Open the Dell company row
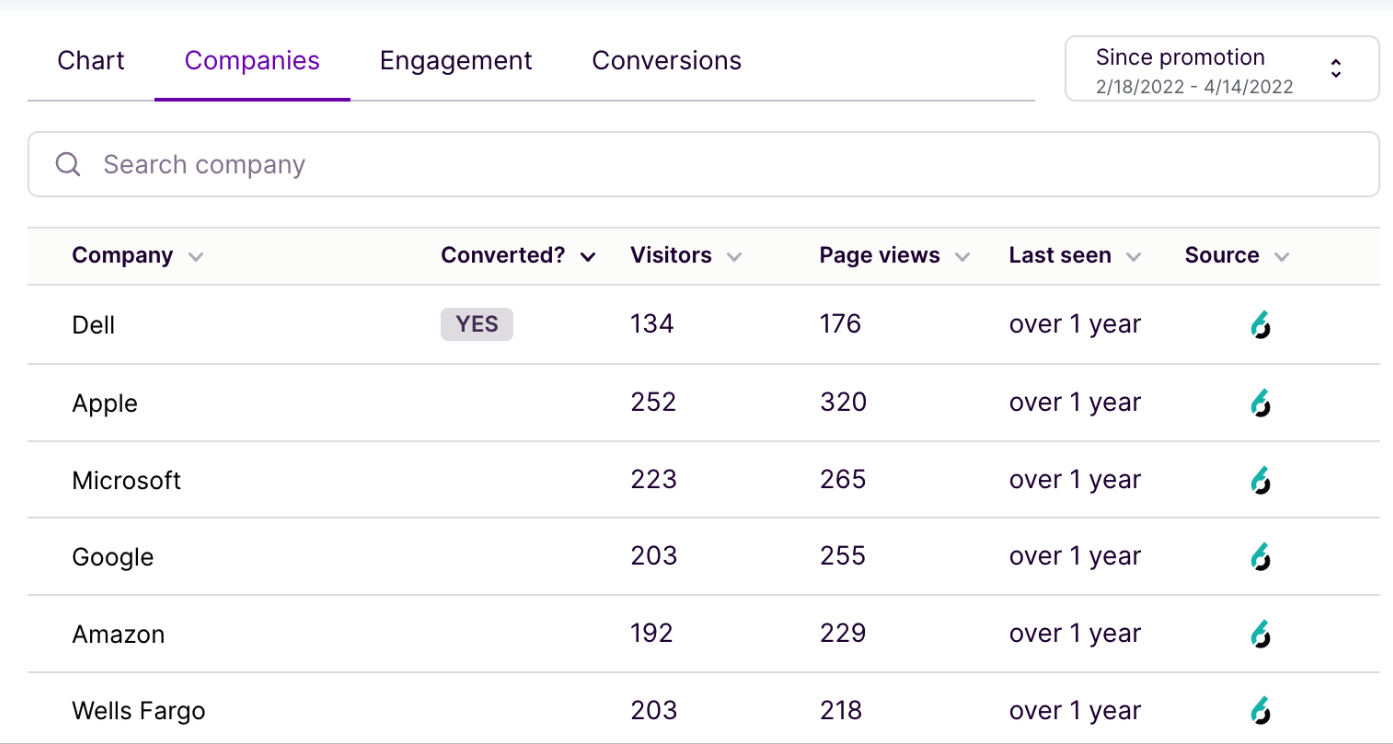The image size is (1393, 744). point(704,325)
